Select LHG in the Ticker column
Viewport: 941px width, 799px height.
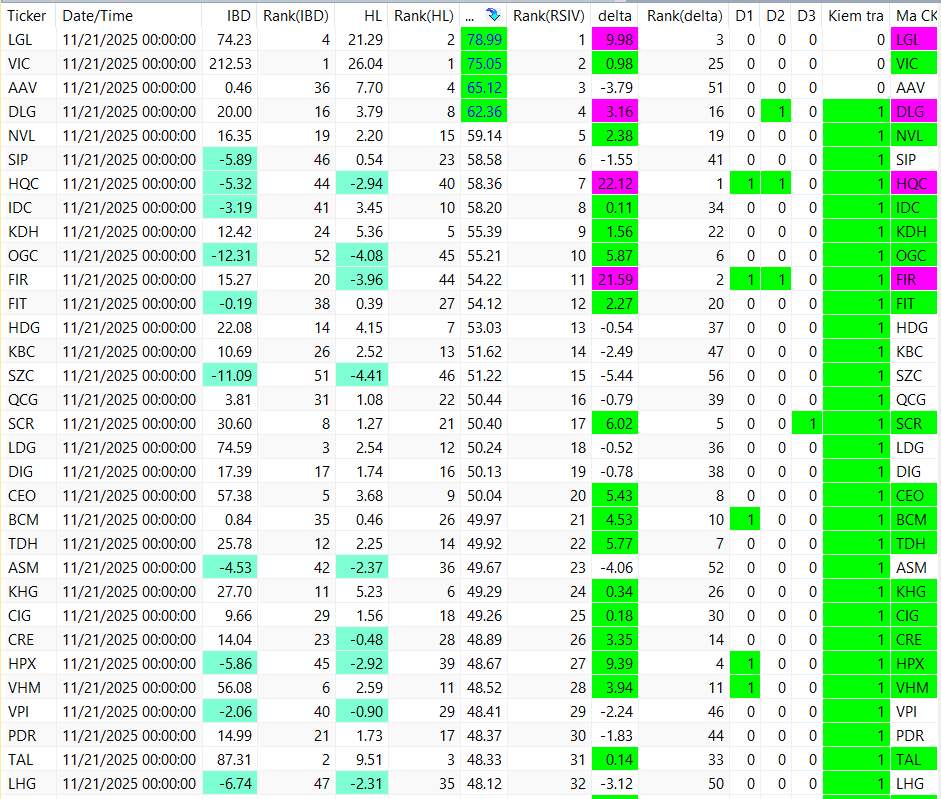[22, 783]
